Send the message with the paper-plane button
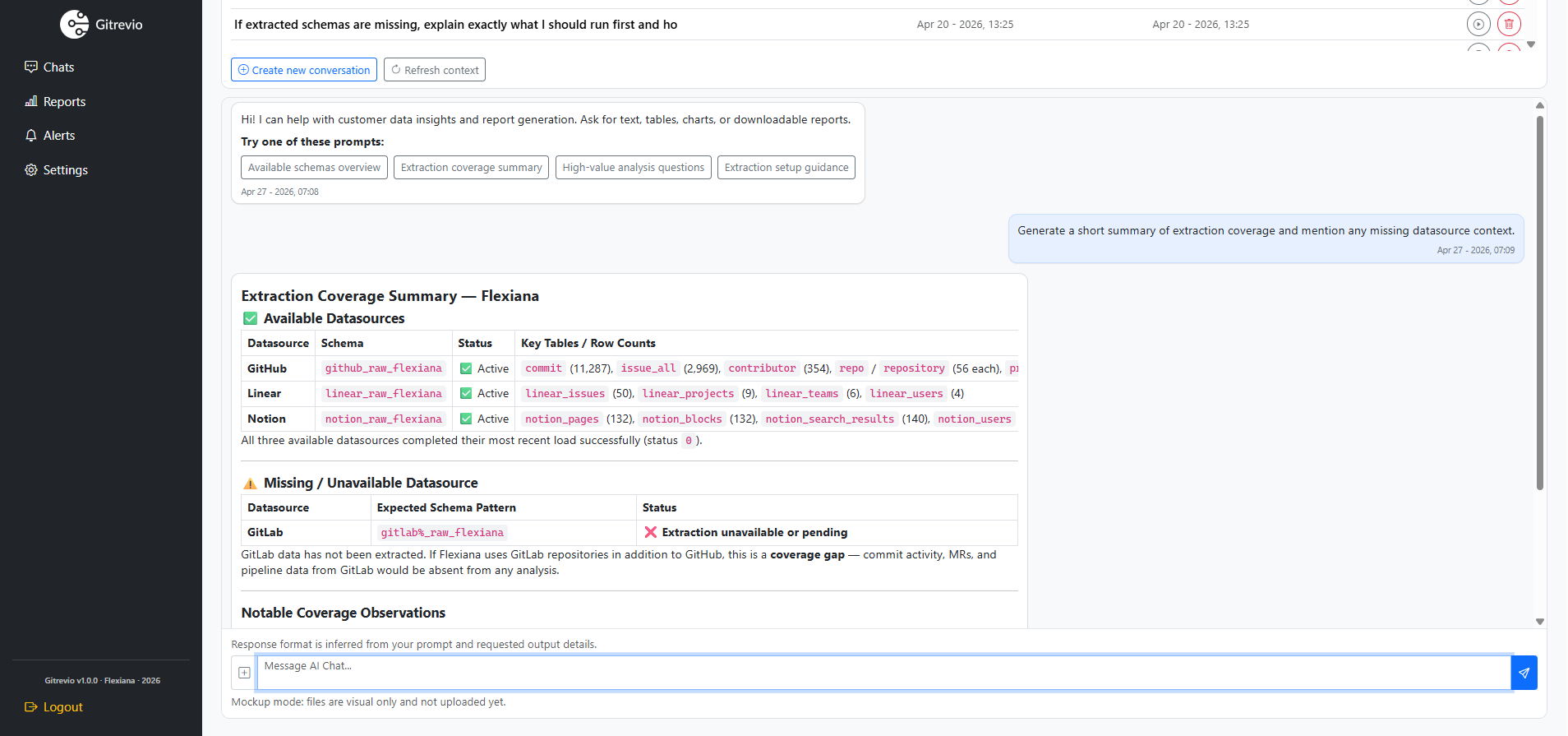The height and width of the screenshot is (736, 1568). point(1524,673)
